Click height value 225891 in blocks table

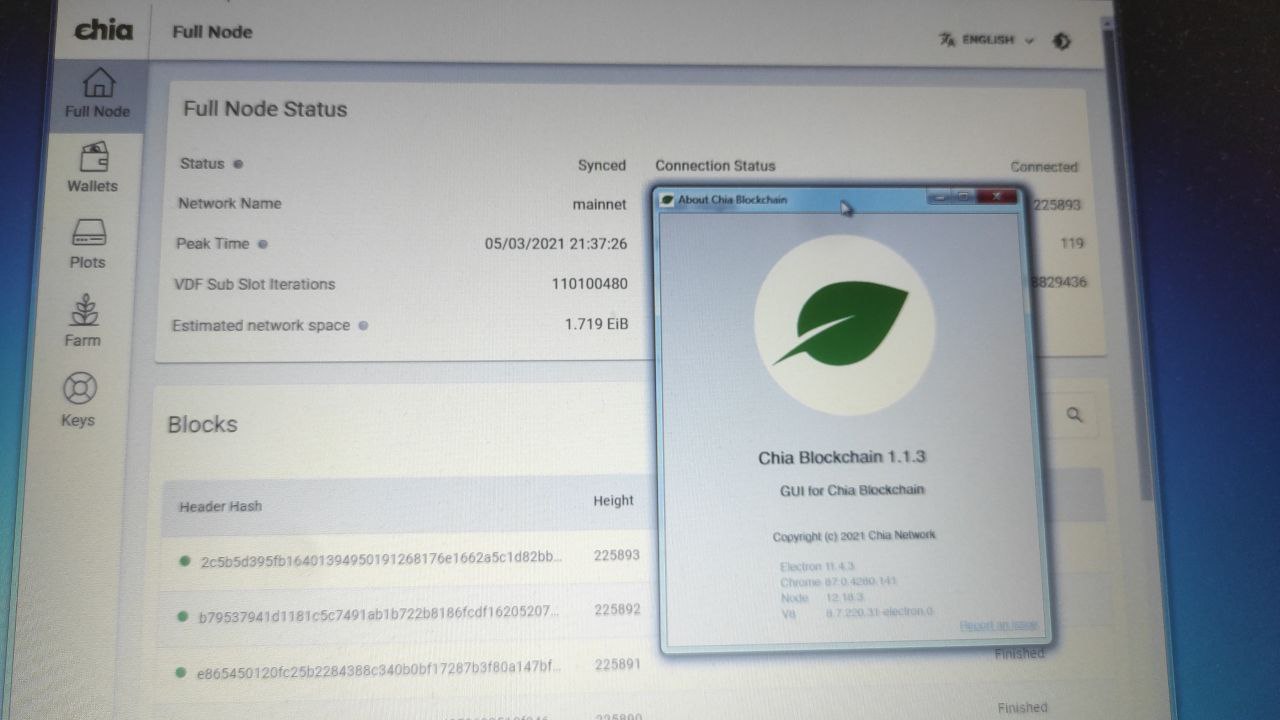[616, 664]
